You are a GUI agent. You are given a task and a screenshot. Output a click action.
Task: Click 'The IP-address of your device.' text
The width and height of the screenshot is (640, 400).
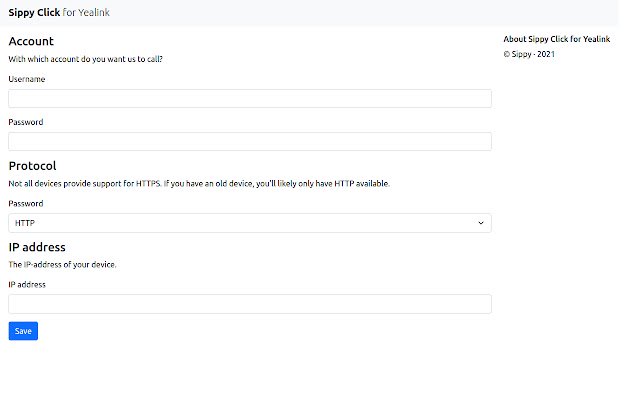(x=62, y=264)
